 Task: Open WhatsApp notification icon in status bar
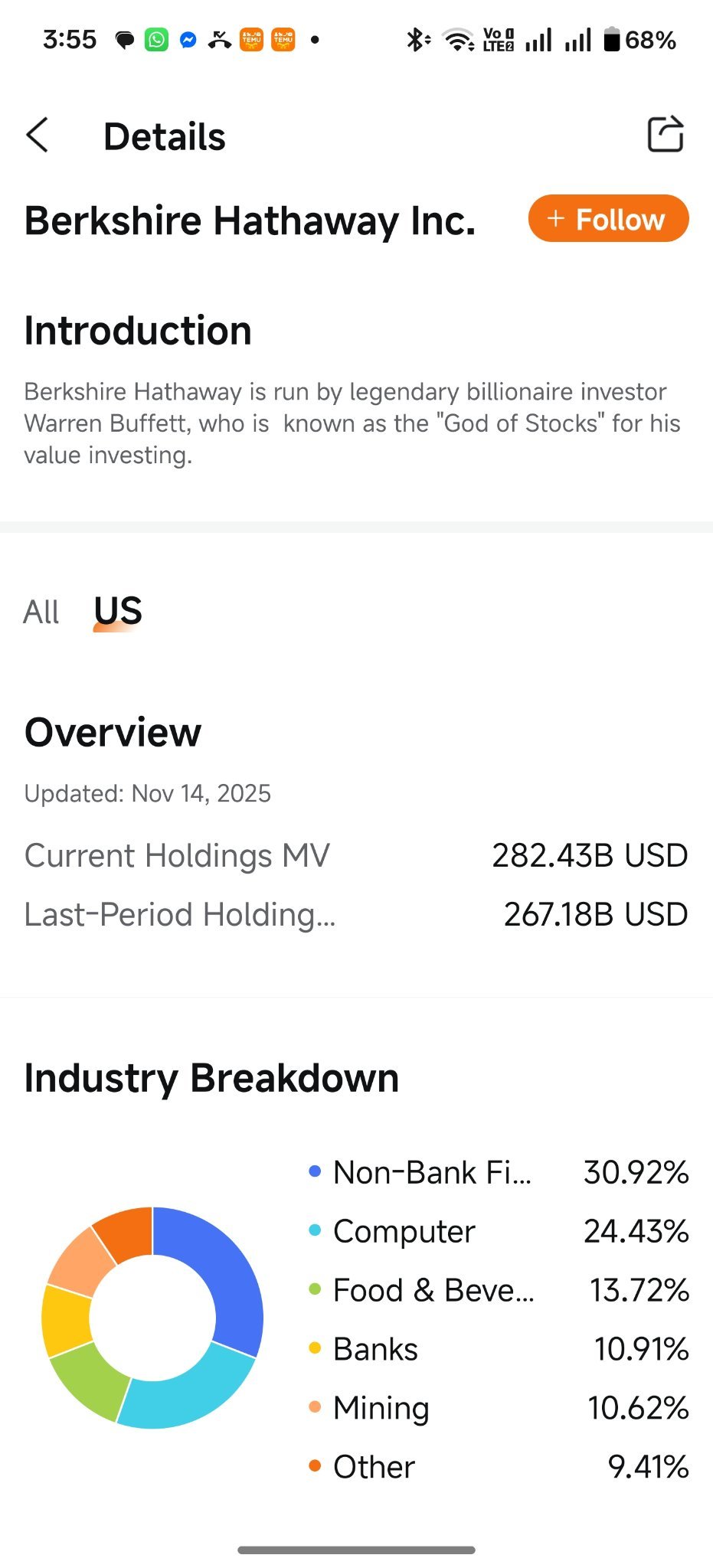156,40
